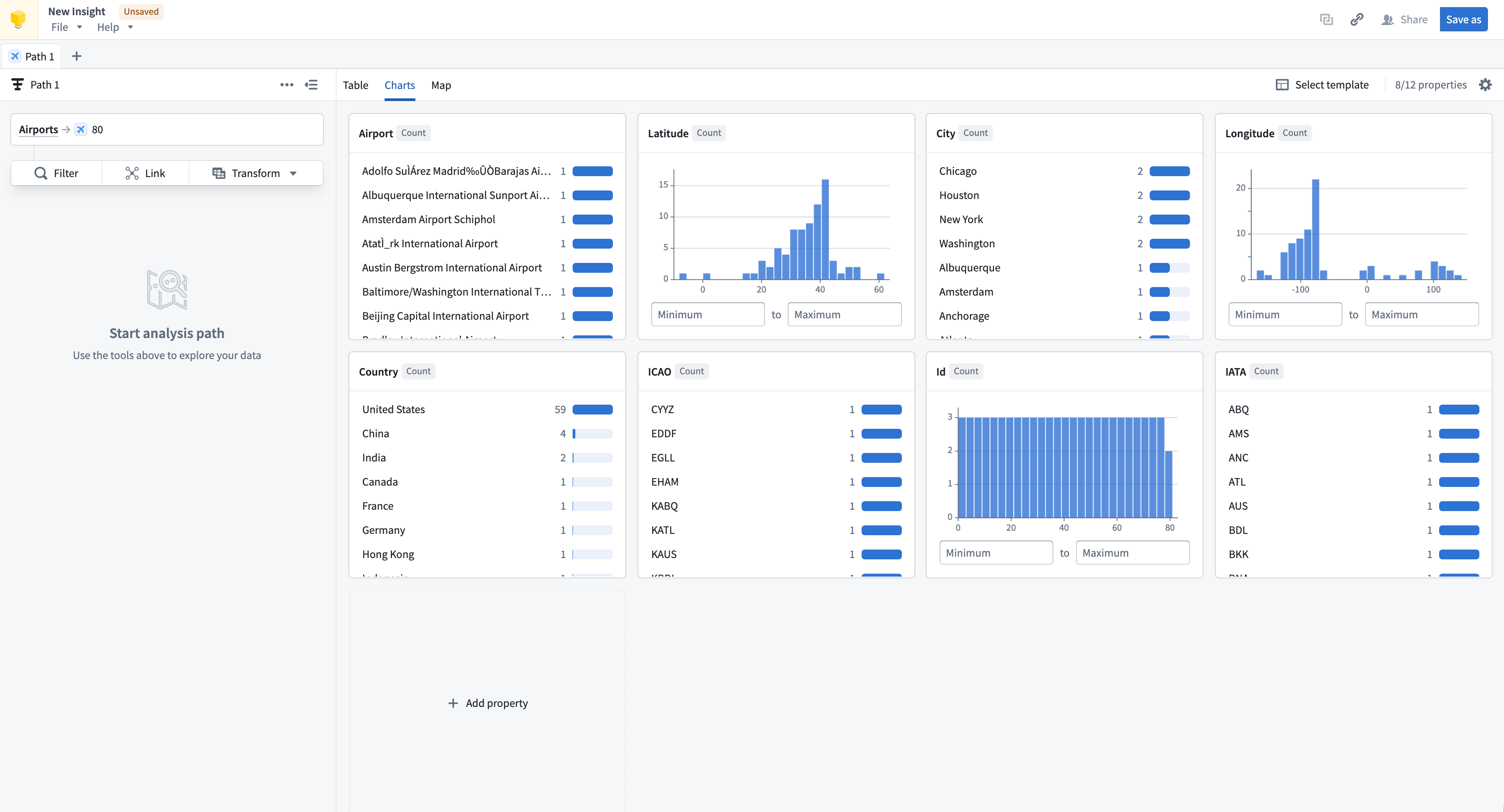Open the settings gear next to properties count
The width and height of the screenshot is (1504, 812).
pyautogui.click(x=1487, y=85)
